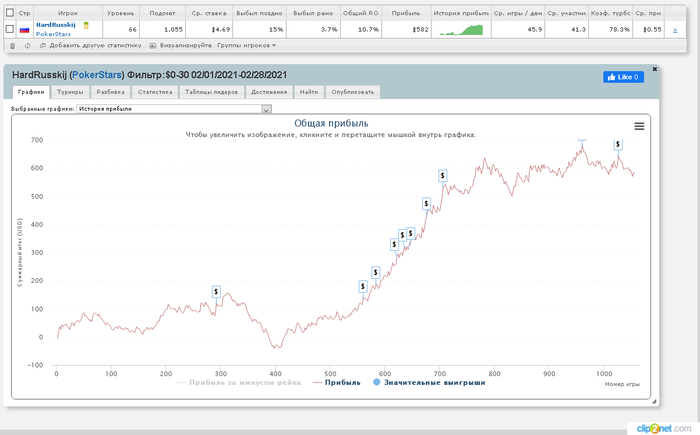The height and width of the screenshot is (435, 700).
Task: Sort by the "Ср. игры / ден" column header
Action: (518, 13)
